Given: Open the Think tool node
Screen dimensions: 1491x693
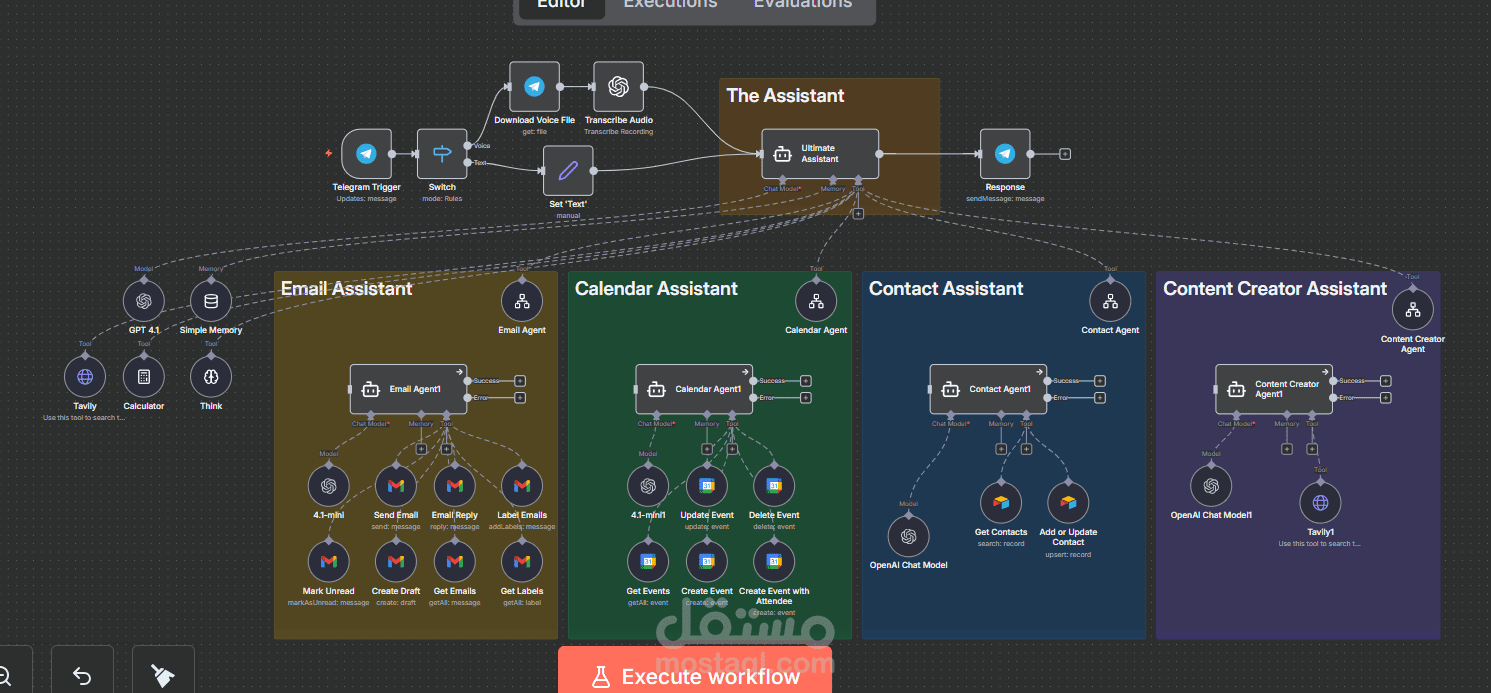Looking at the screenshot, I should [211, 377].
